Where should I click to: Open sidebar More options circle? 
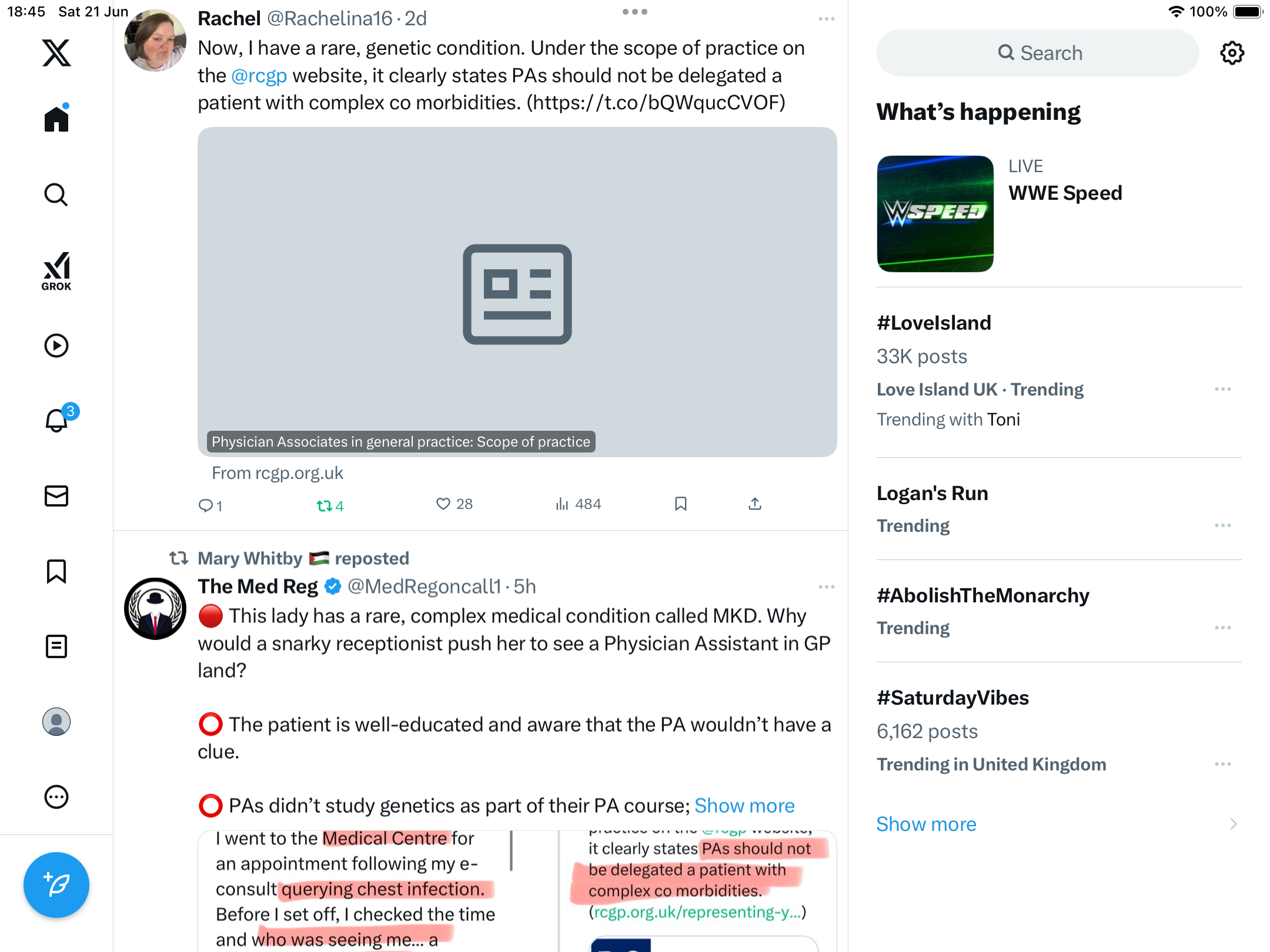point(56,797)
